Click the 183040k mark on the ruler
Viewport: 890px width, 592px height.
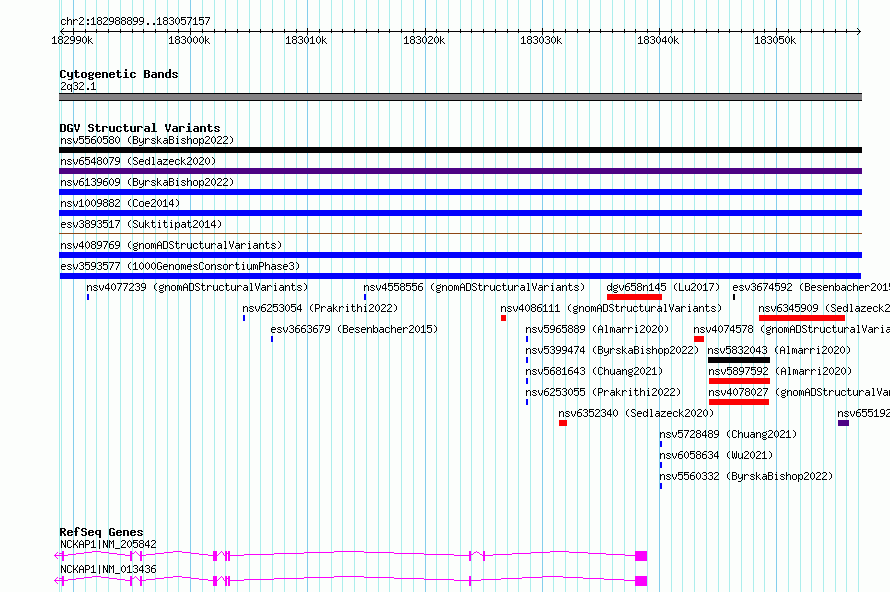(658, 40)
